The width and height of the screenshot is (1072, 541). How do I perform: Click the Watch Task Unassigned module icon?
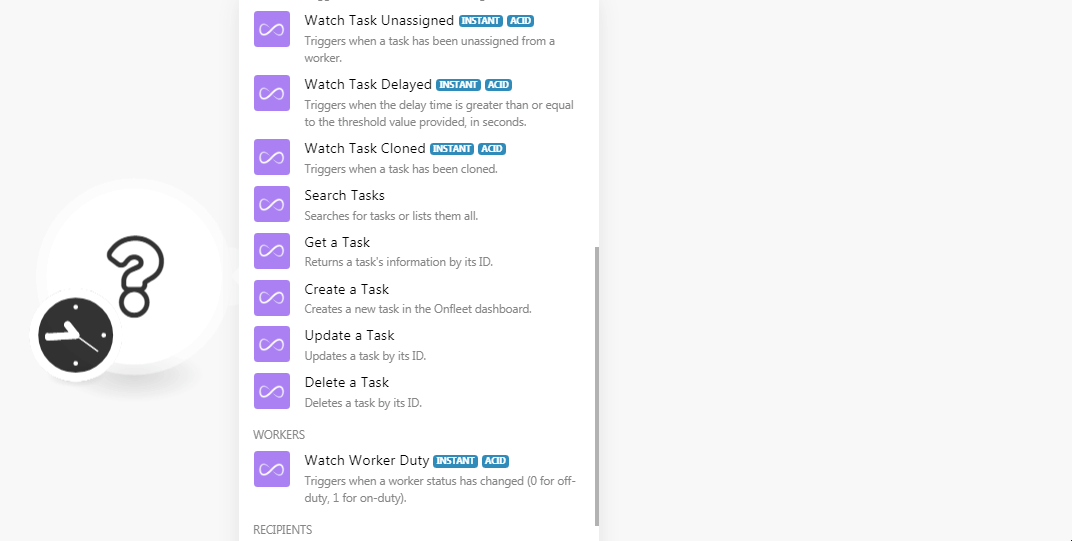(272, 30)
